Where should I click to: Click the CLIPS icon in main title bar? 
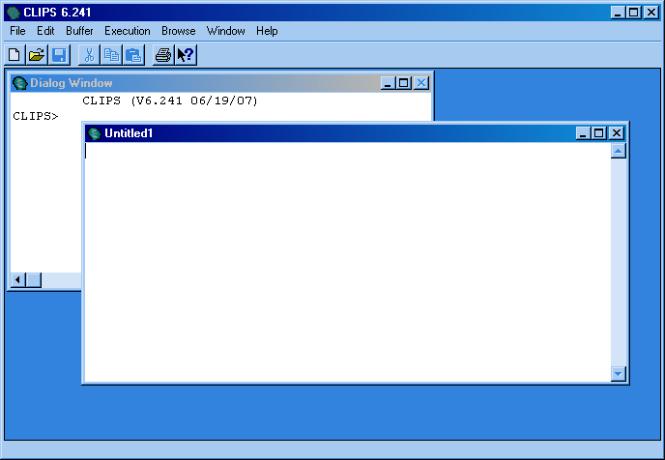coord(14,13)
